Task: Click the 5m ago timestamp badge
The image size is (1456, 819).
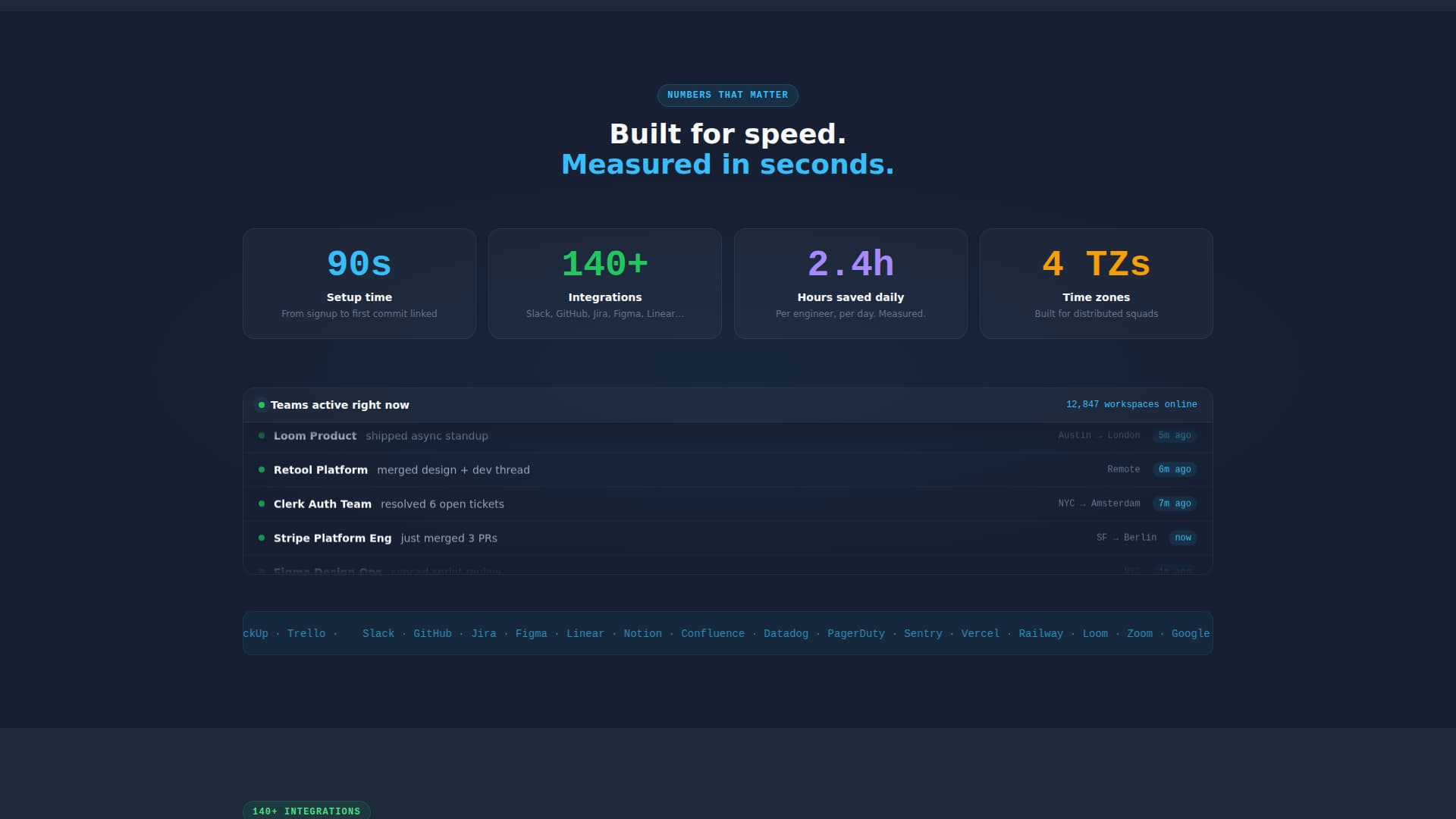Action: [1175, 435]
